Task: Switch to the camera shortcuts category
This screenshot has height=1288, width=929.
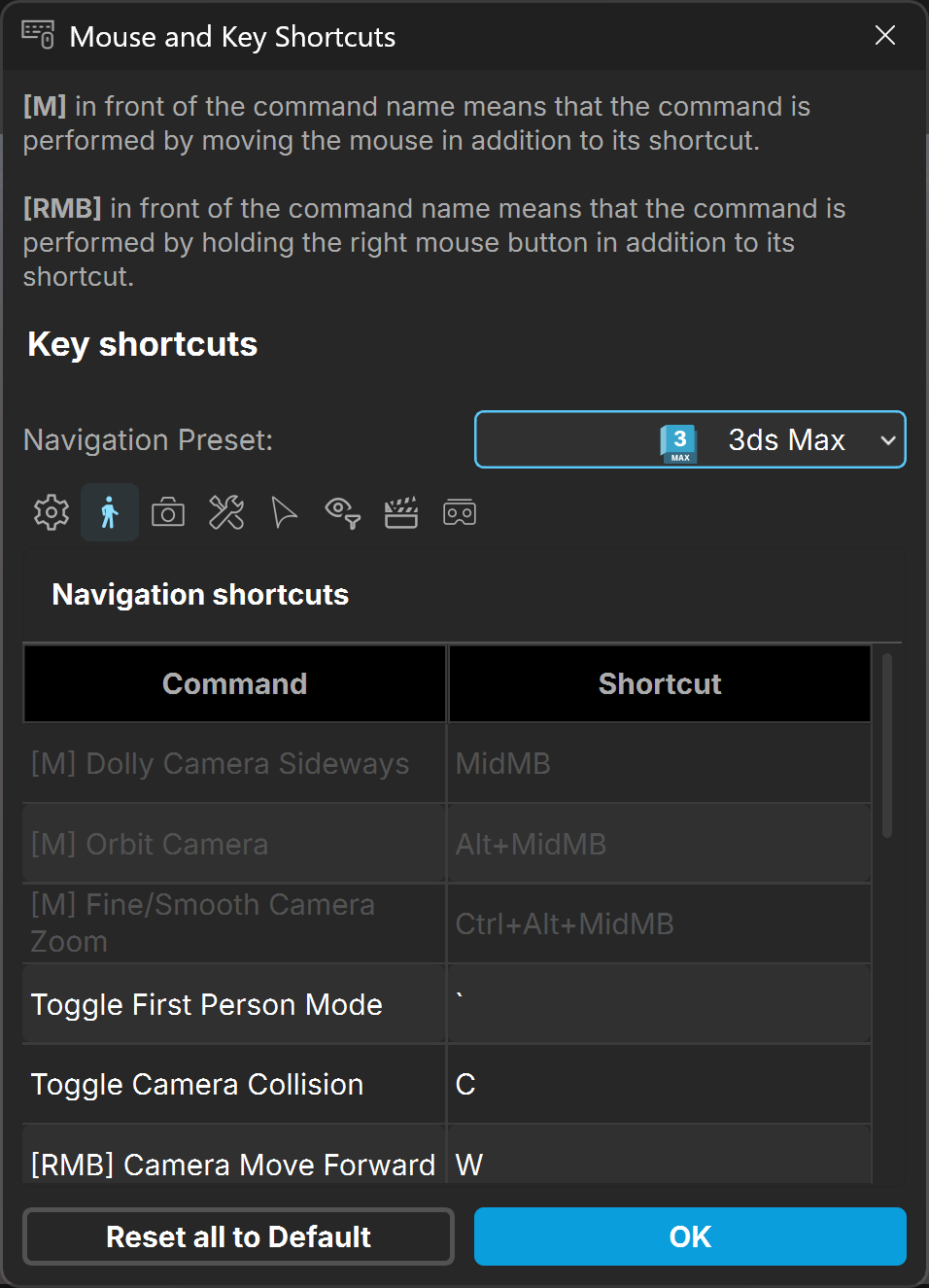Action: (x=168, y=512)
